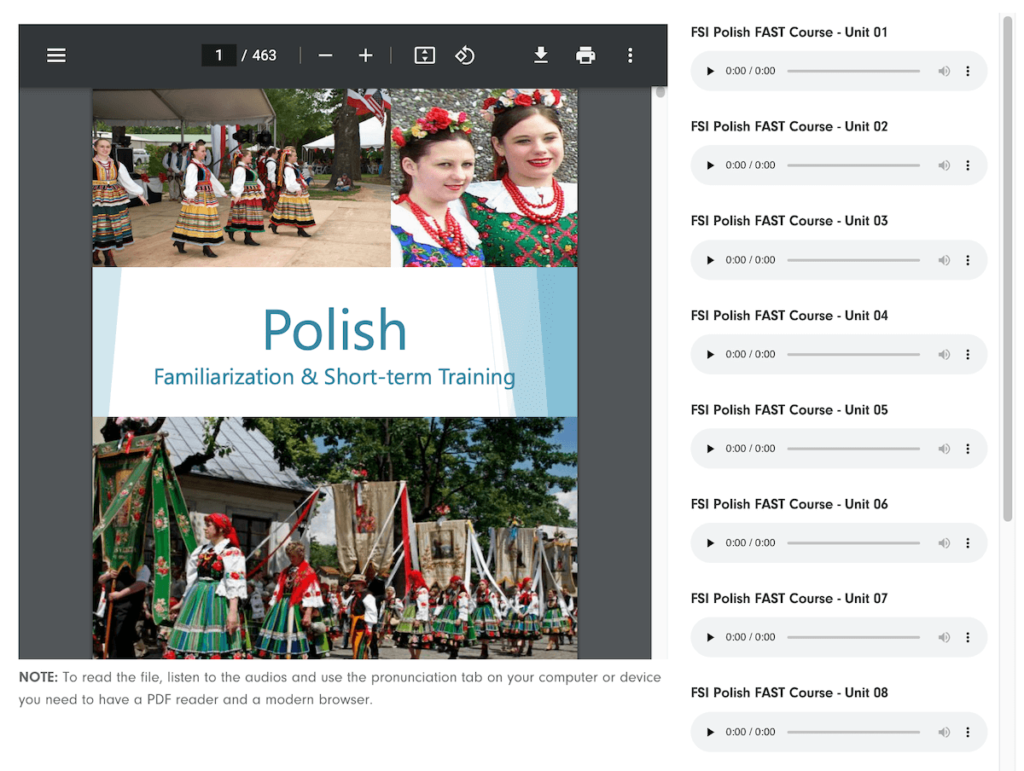Click 'FSI Polish FAST Course - Unit 01' label
This screenshot has width=1024, height=771.
pos(789,32)
